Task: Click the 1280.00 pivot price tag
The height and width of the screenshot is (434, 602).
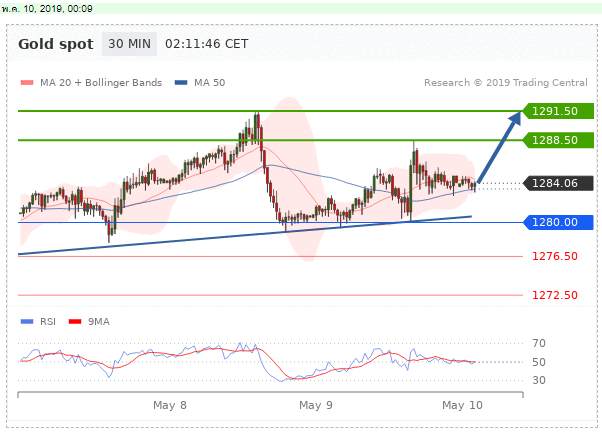Action: 558,222
